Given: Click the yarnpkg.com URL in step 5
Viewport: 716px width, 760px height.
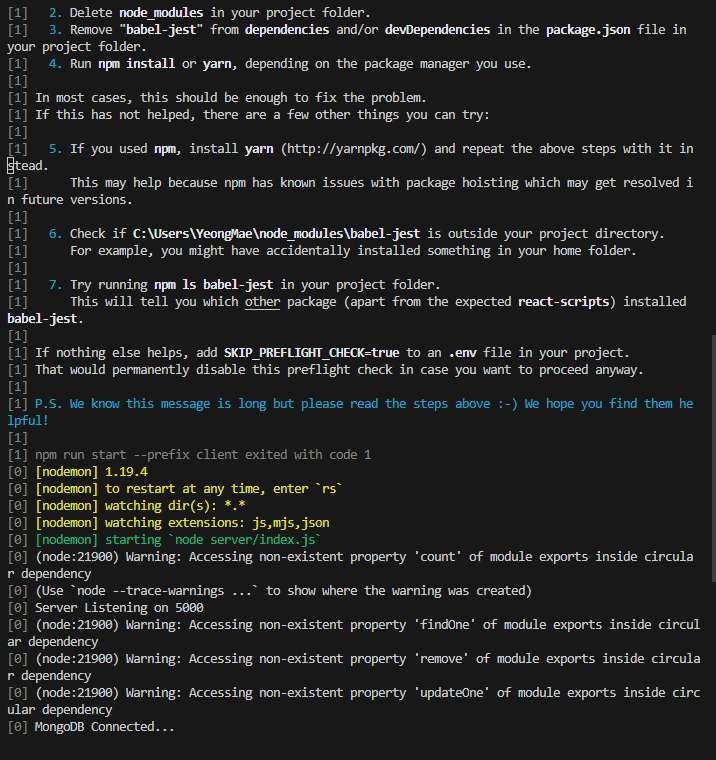Looking at the screenshot, I should tap(353, 149).
